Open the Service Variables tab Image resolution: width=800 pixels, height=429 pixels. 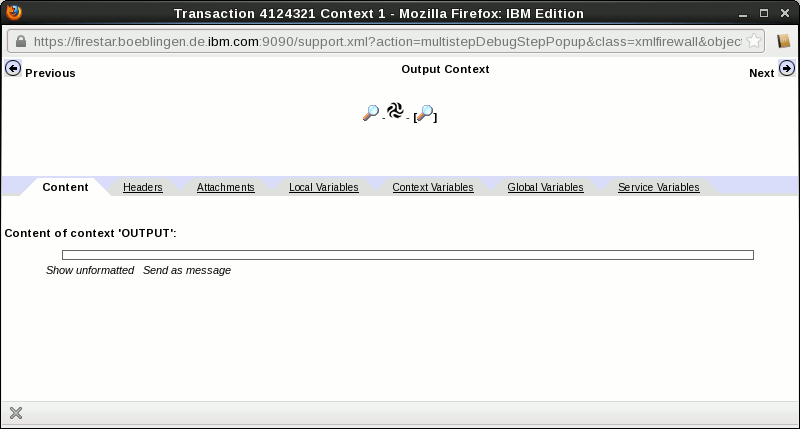coord(658,187)
